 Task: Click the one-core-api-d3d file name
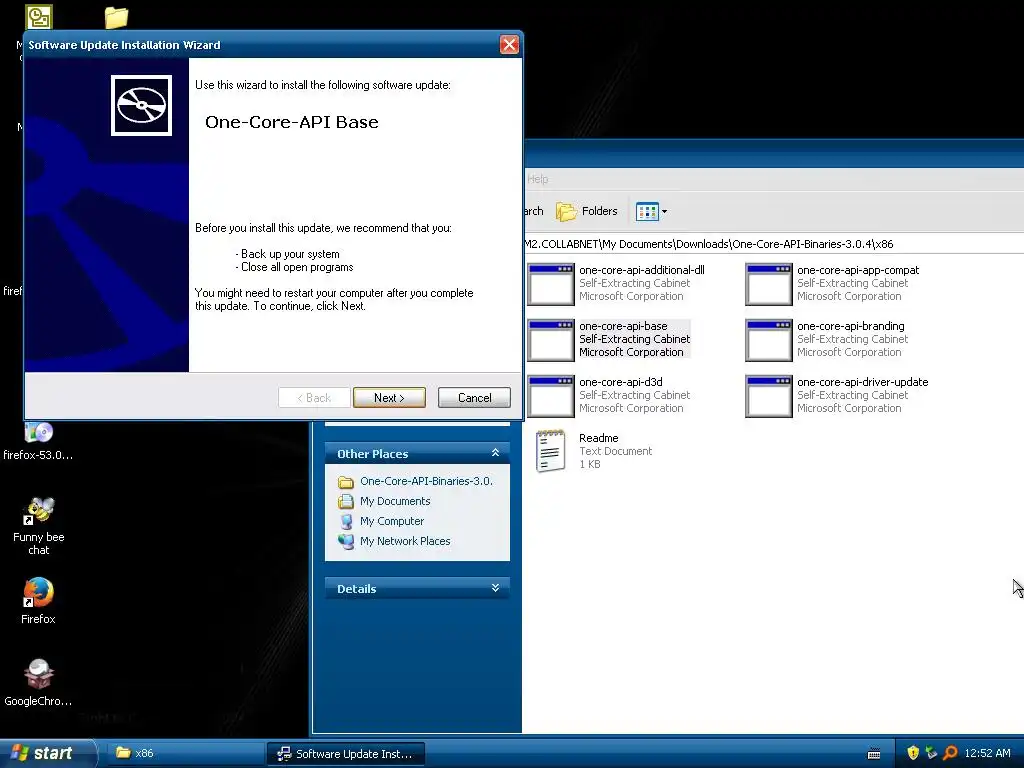620,382
